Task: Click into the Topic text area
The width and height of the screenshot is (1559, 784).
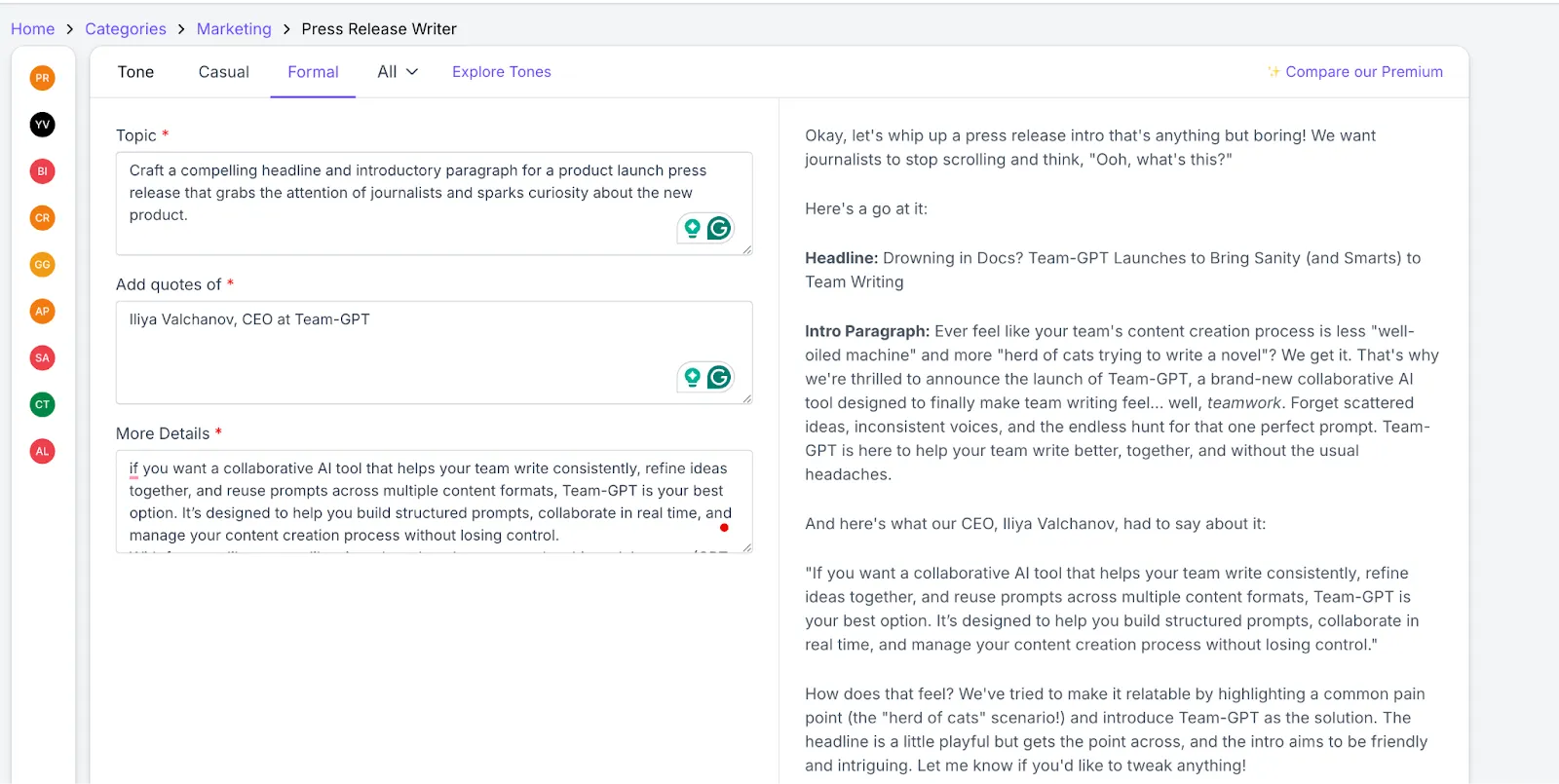Action: point(434,204)
